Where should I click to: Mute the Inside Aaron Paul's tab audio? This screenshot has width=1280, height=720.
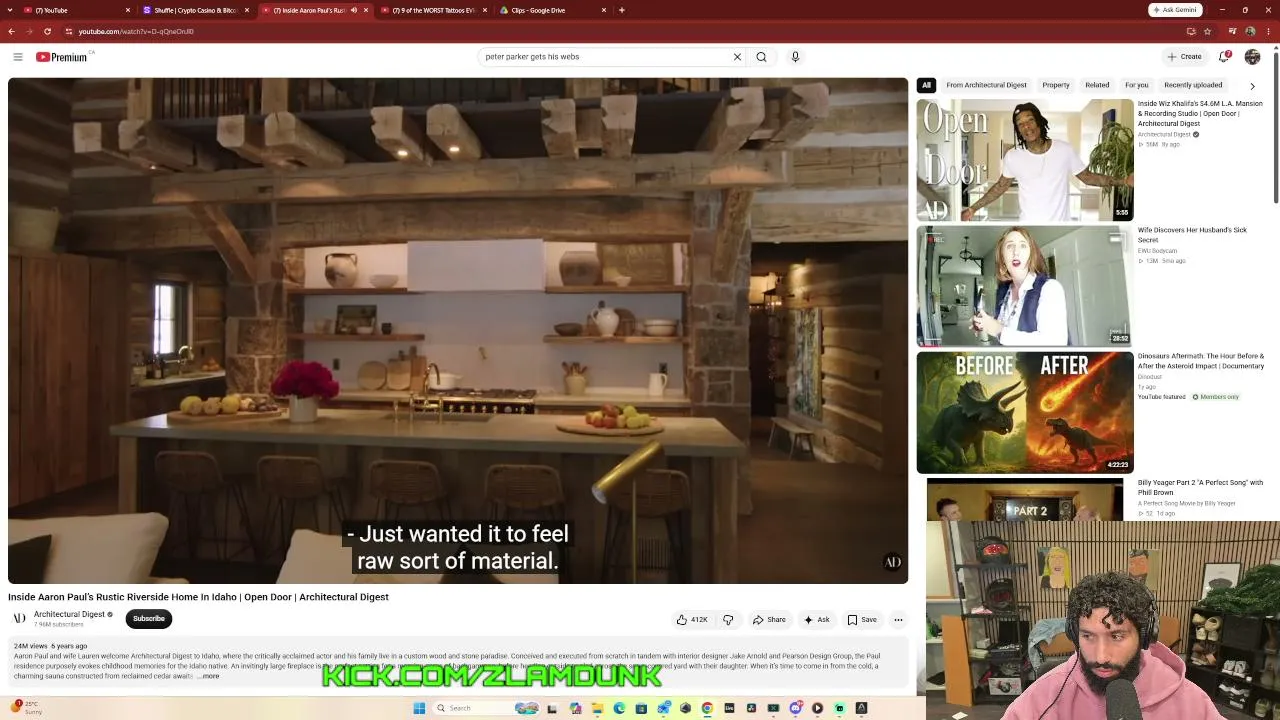(x=353, y=10)
